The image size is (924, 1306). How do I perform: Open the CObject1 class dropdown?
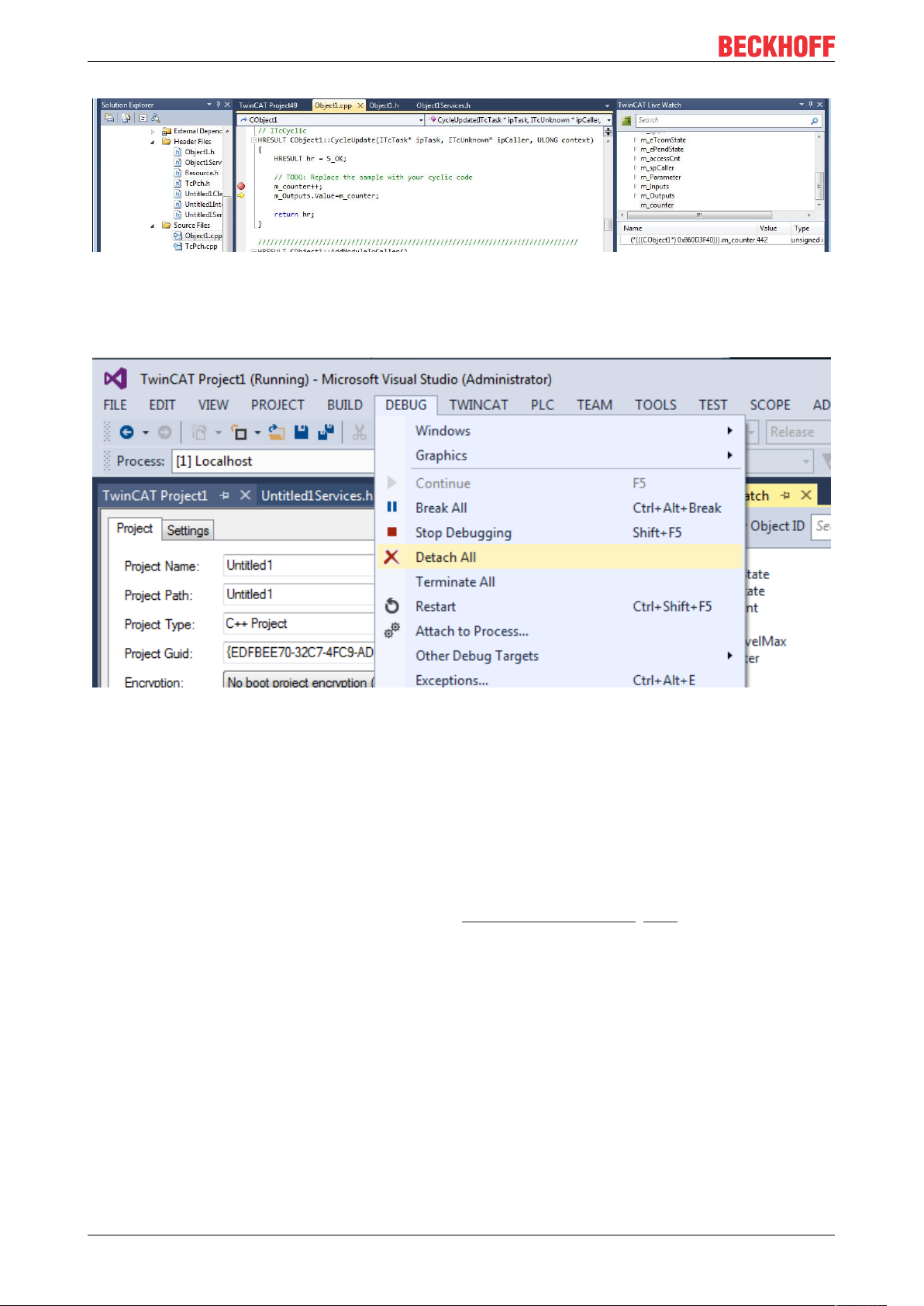point(421,120)
